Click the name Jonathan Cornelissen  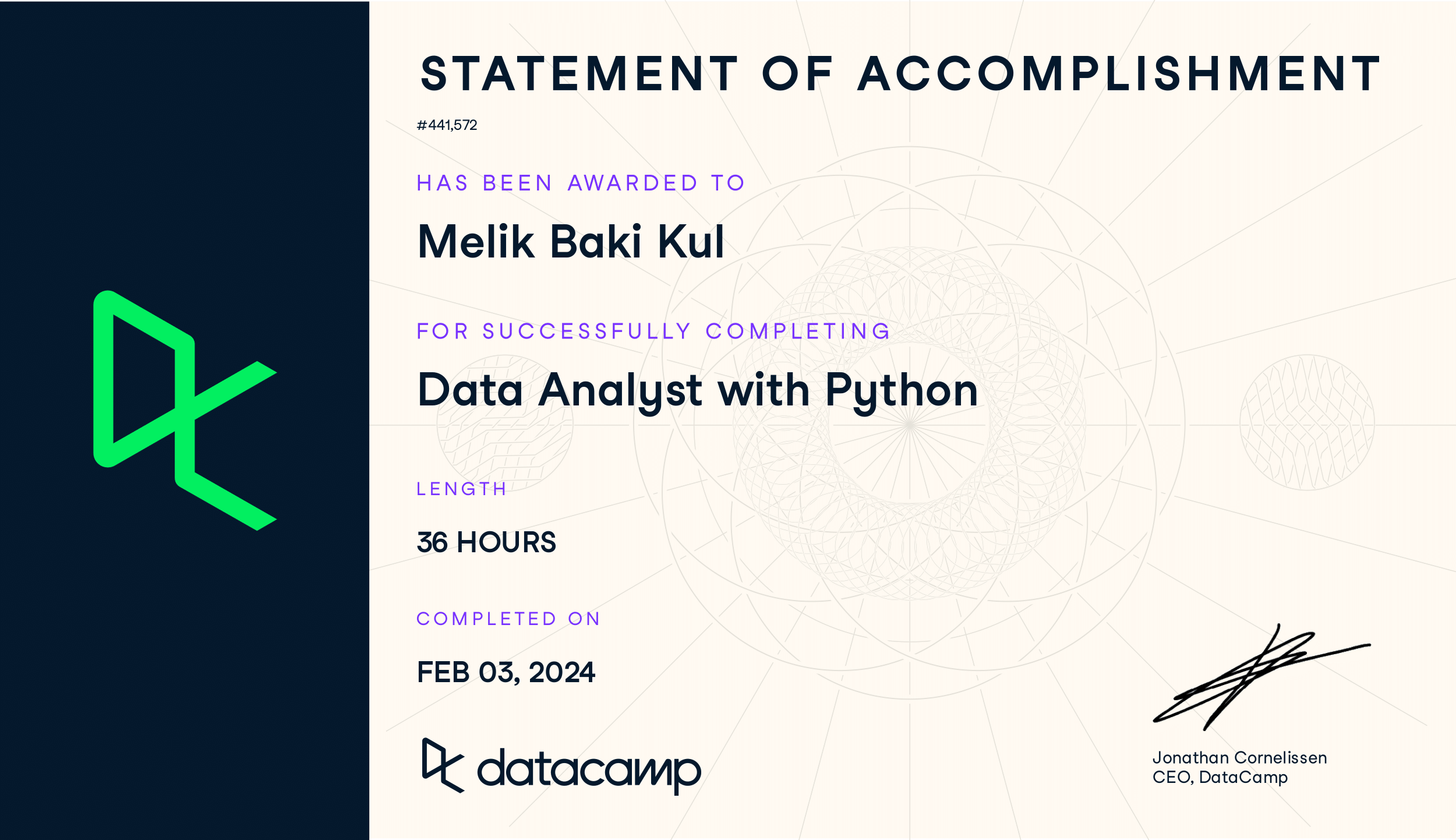pyautogui.click(x=1239, y=757)
